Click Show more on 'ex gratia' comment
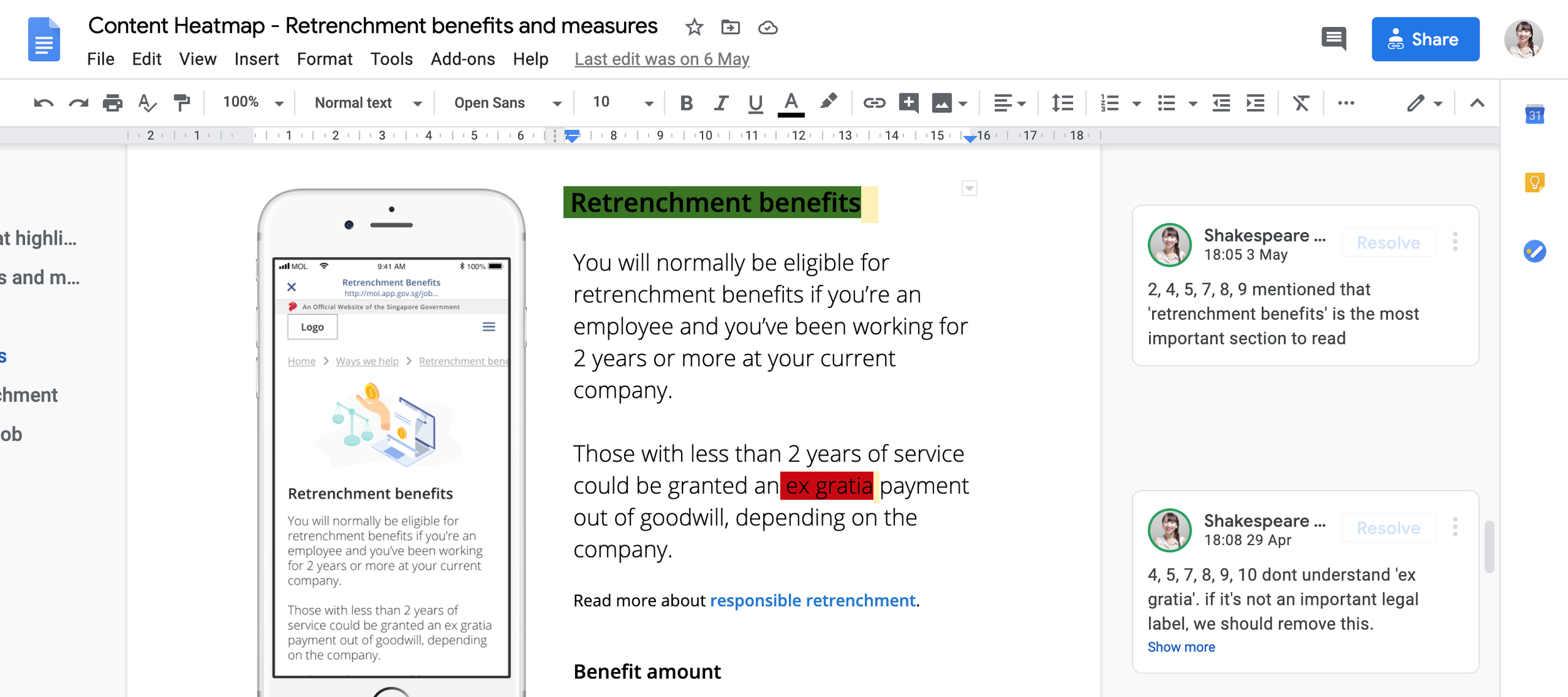This screenshot has height=697, width=1568. 1181,647
